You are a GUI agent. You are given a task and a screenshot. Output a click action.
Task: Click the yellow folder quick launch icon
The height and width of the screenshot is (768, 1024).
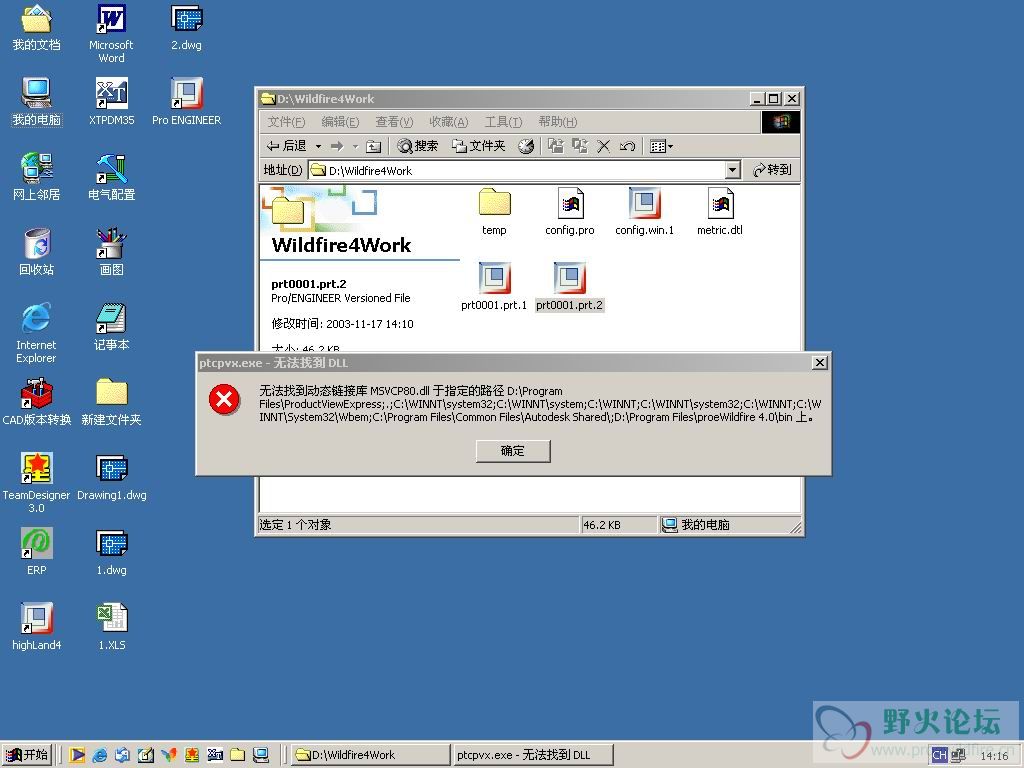(238, 755)
